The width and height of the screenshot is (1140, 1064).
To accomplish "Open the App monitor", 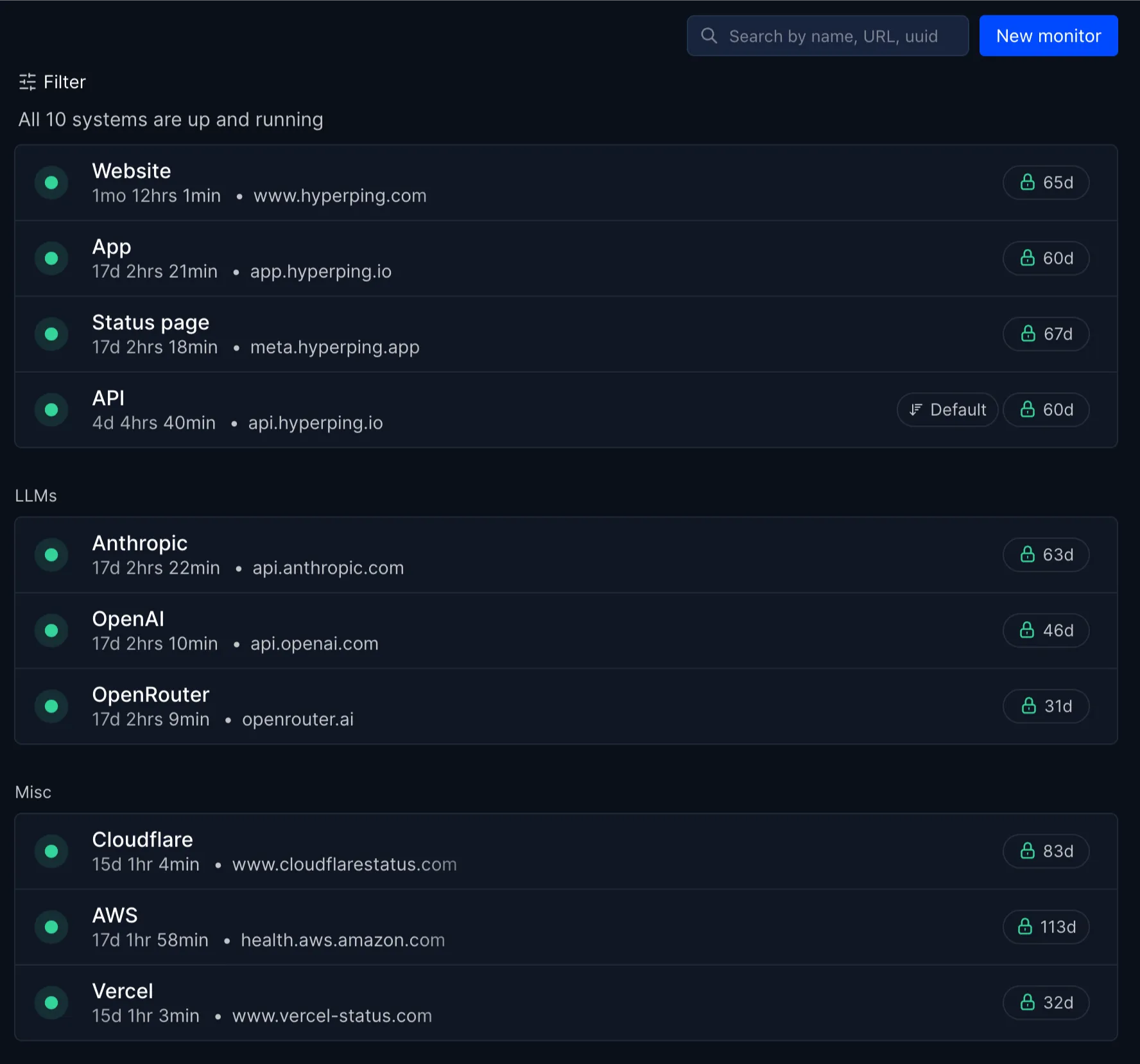I will [x=566, y=259].
